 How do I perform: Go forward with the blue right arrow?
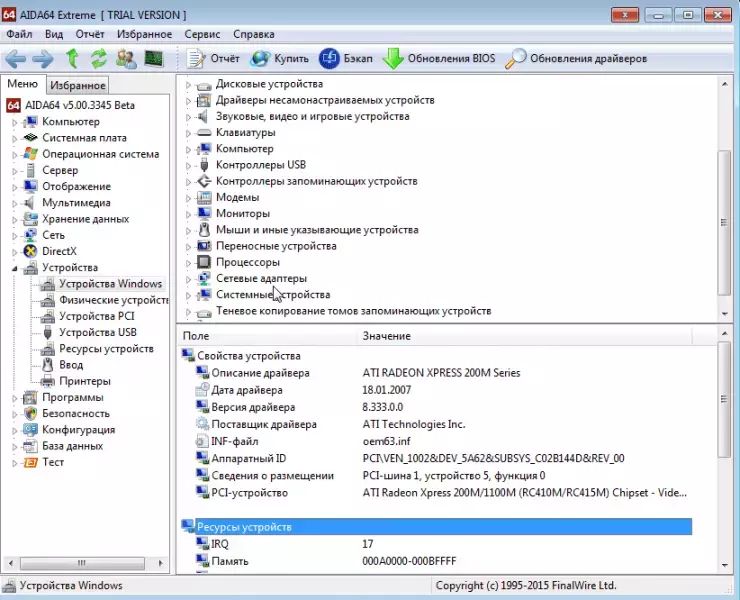[x=43, y=59]
